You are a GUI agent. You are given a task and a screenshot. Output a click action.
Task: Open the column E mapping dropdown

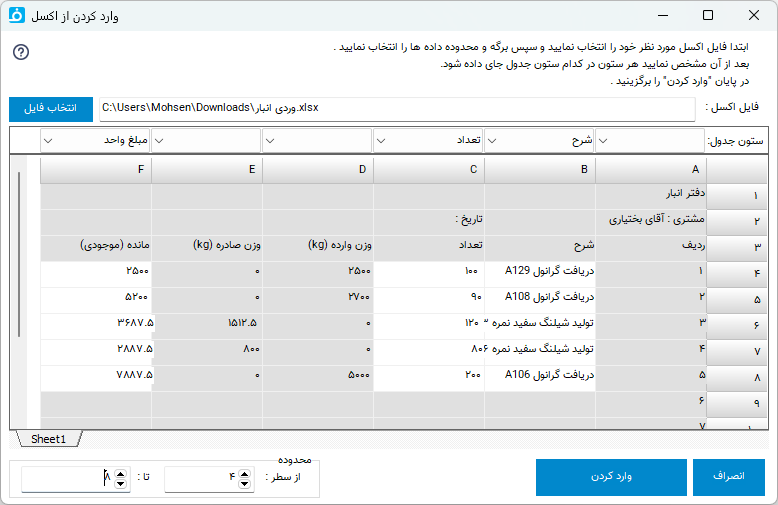pyautogui.click(x=206, y=141)
